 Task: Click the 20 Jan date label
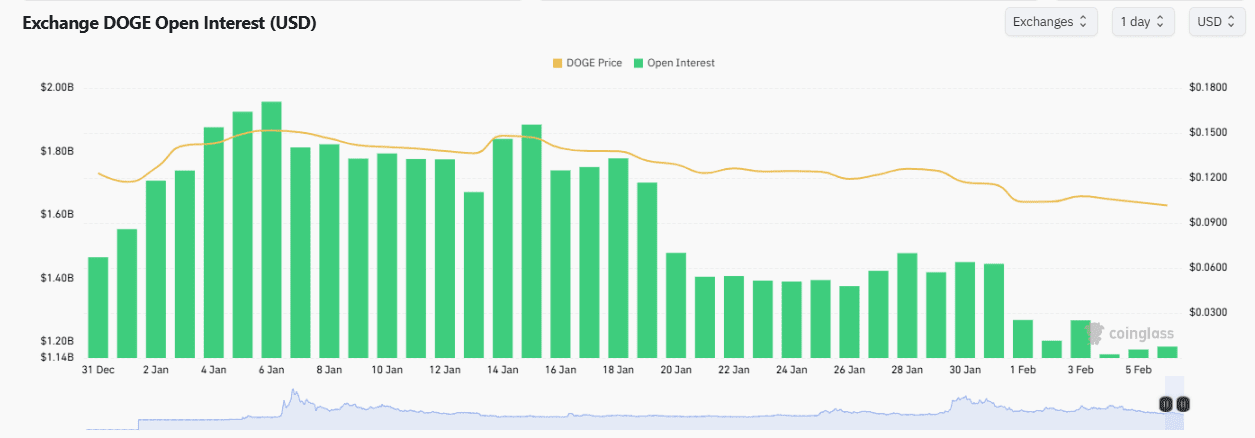point(676,370)
